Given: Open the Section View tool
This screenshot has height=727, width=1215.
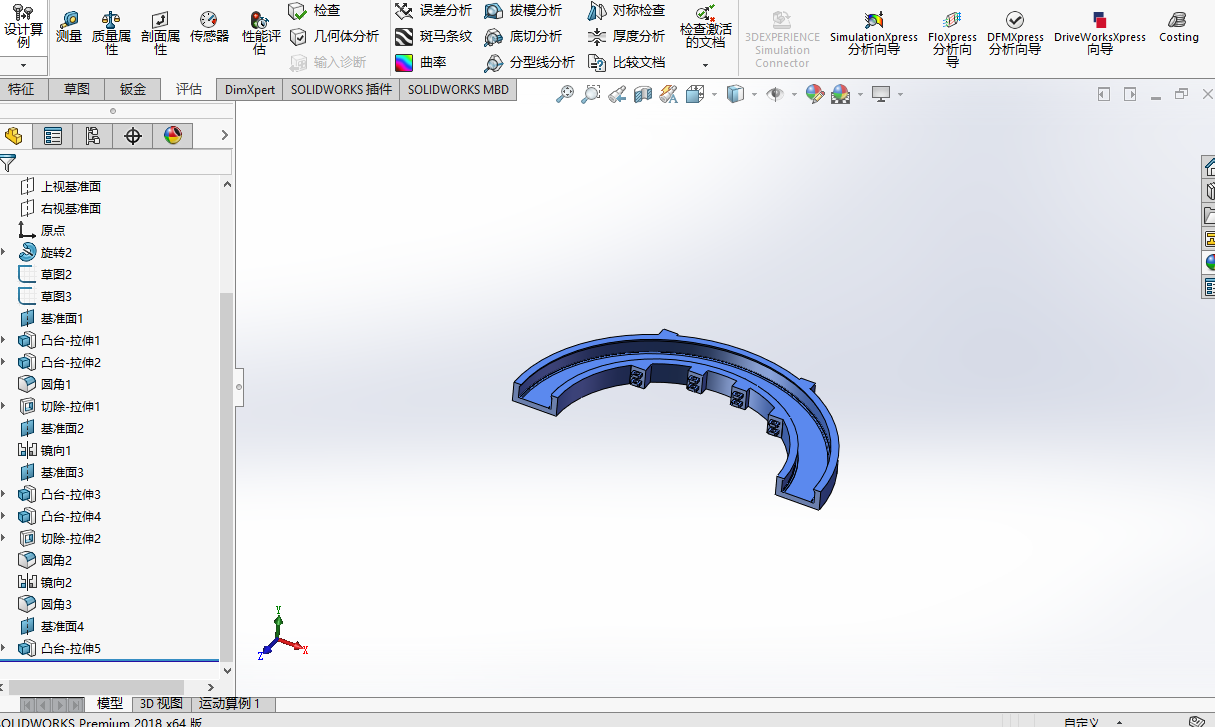Looking at the screenshot, I should tap(643, 94).
